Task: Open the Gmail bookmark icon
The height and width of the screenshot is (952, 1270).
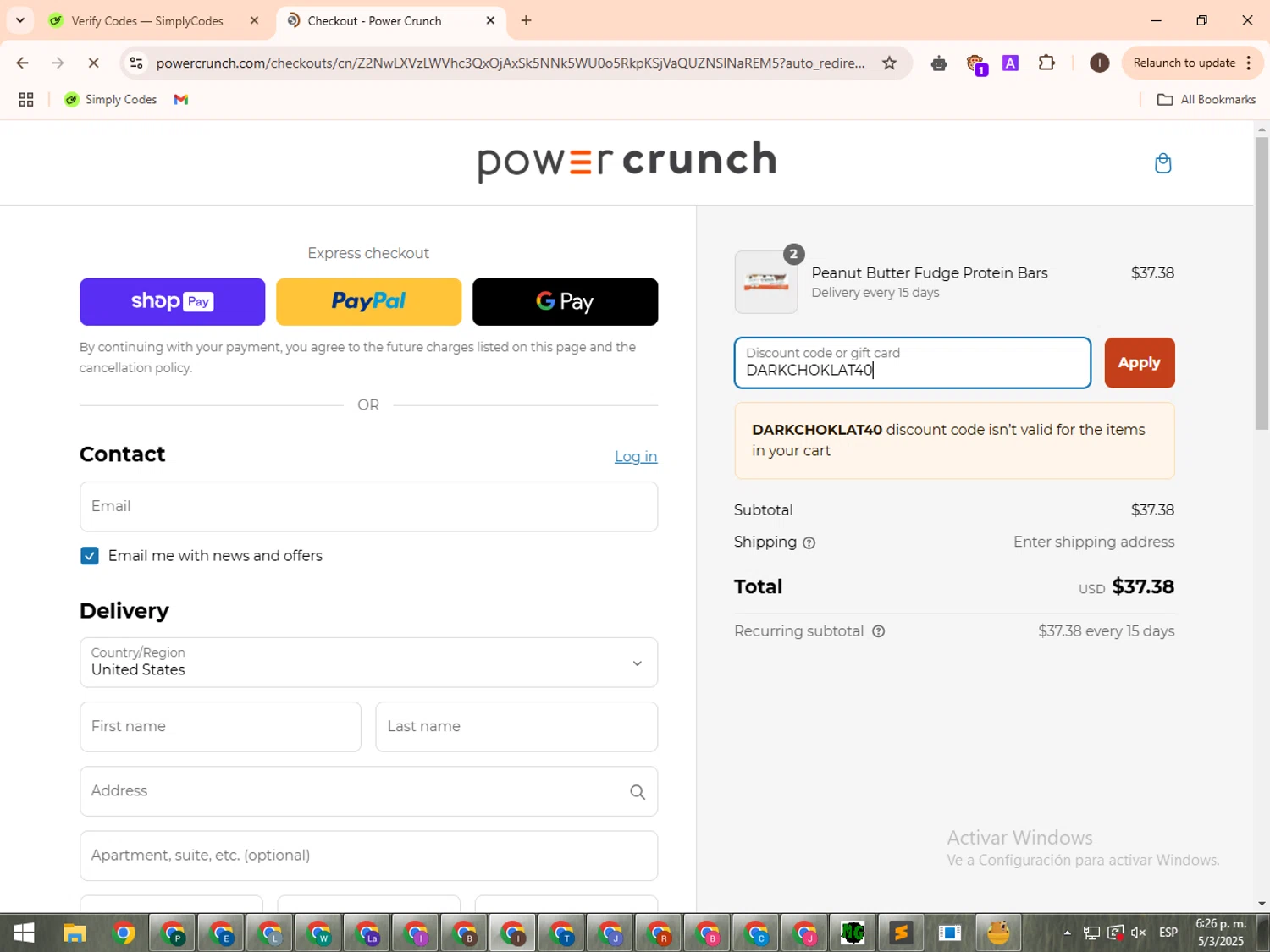Action: coord(180,100)
